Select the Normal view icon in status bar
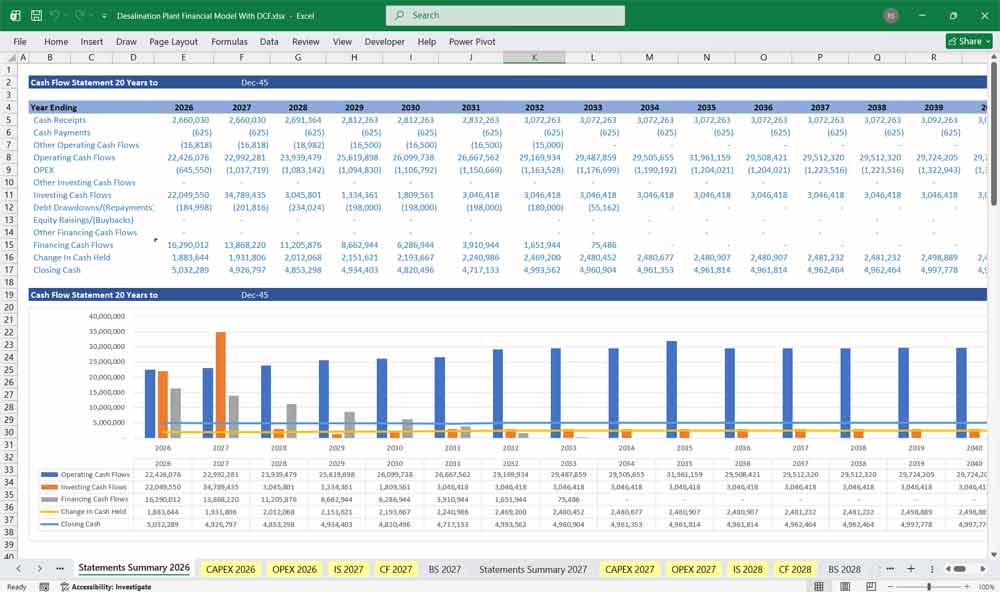This screenshot has width=1000, height=592. tap(819, 586)
